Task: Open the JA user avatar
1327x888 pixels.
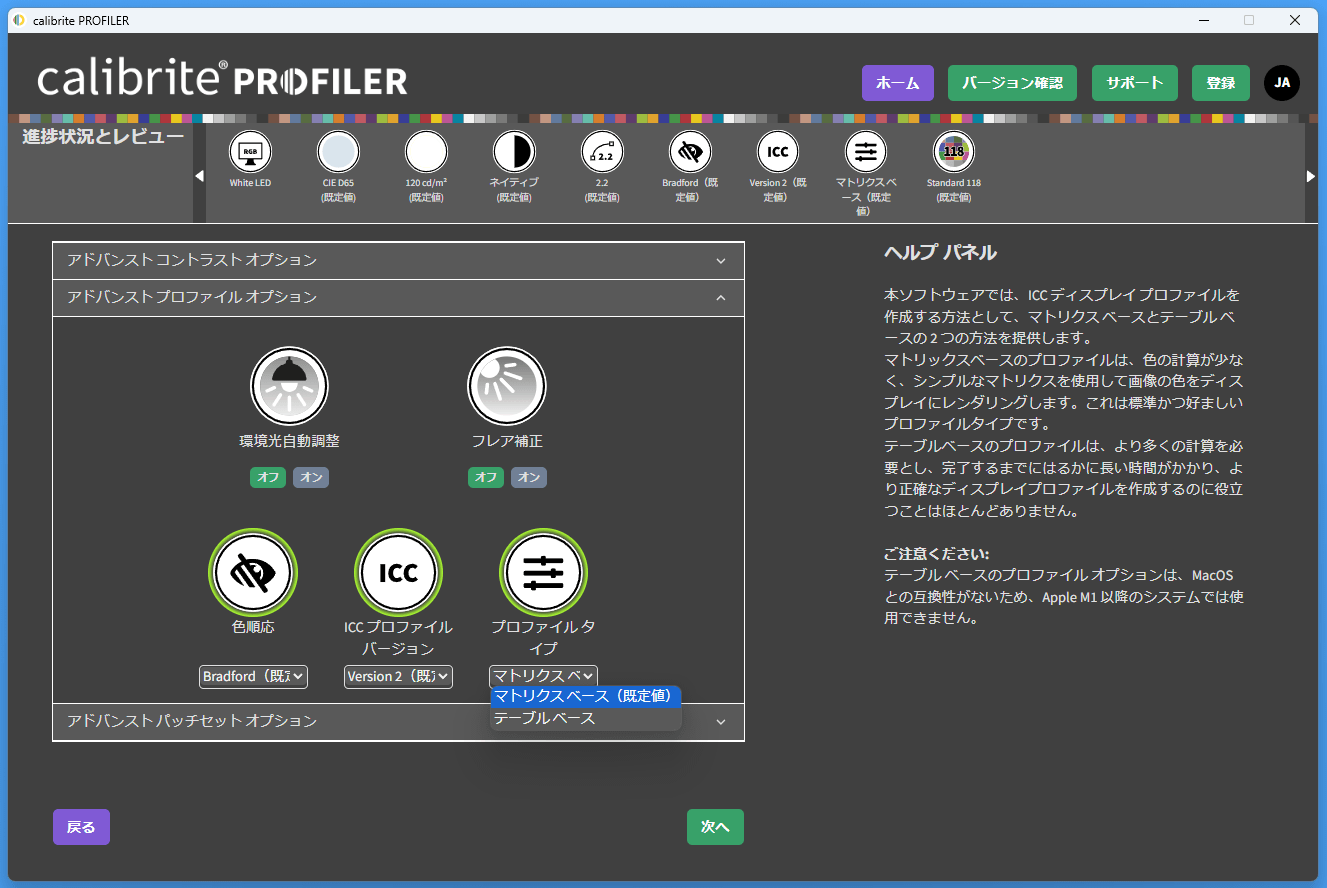Action: point(1282,83)
